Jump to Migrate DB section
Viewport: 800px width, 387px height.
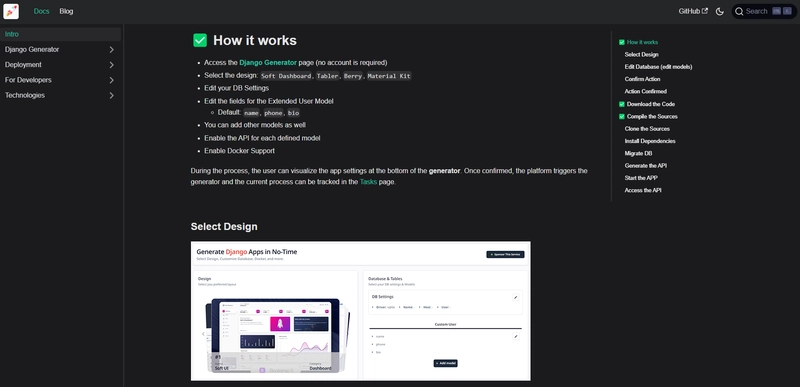pyautogui.click(x=638, y=153)
